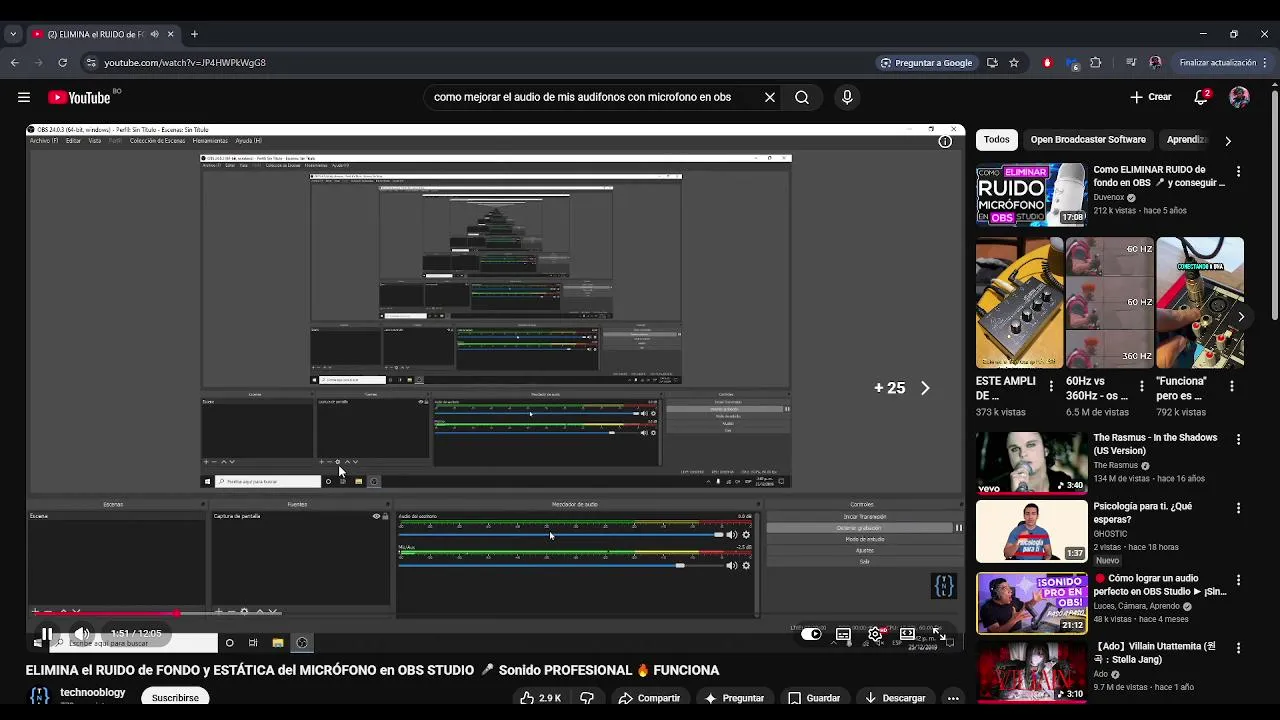Open the Duvenox 'Como ELIMINAR RUIDO' video thumbnail
This screenshot has width=1280, height=720.
click(1031, 195)
